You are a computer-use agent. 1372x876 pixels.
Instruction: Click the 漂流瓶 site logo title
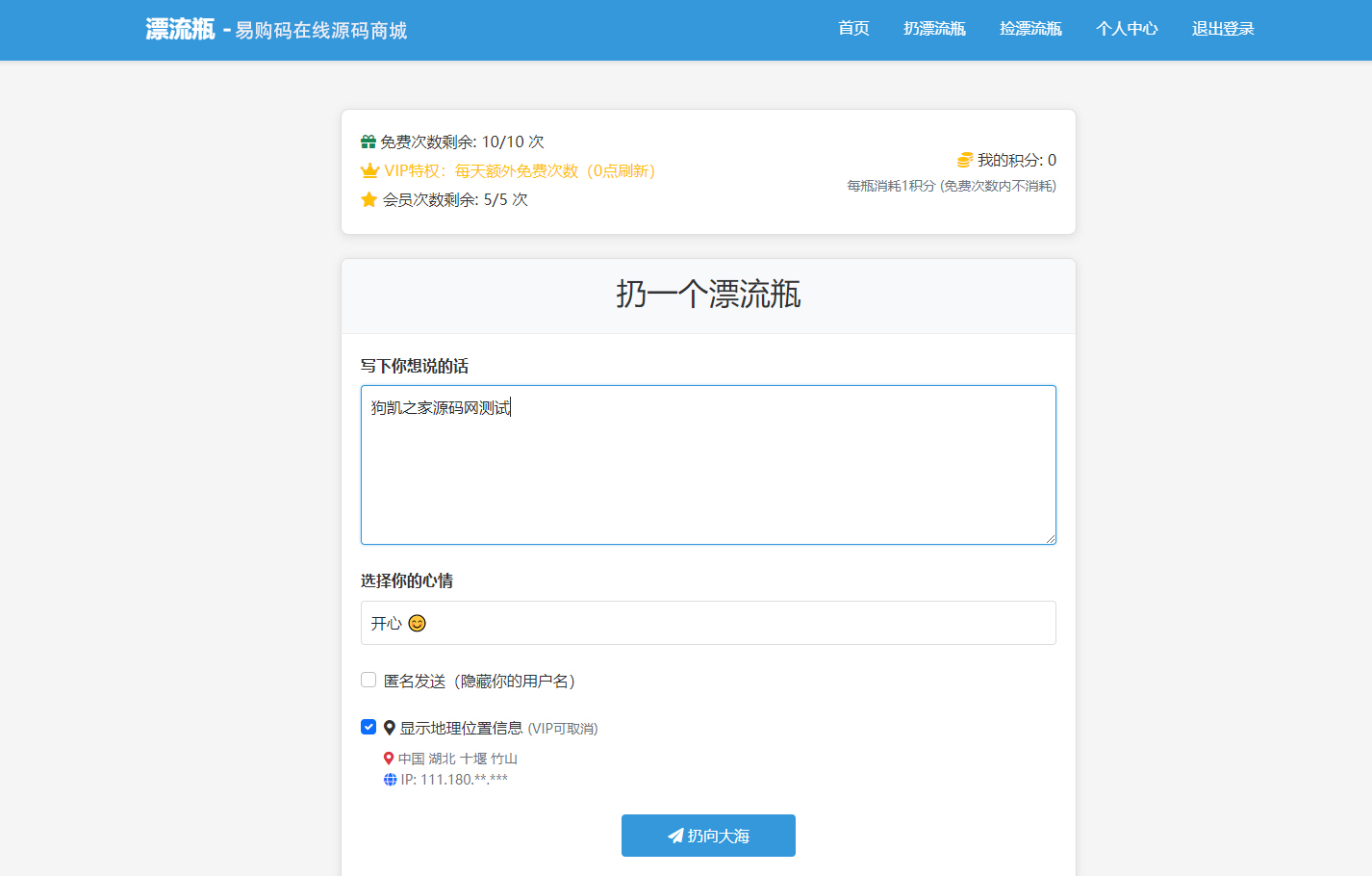[x=181, y=30]
